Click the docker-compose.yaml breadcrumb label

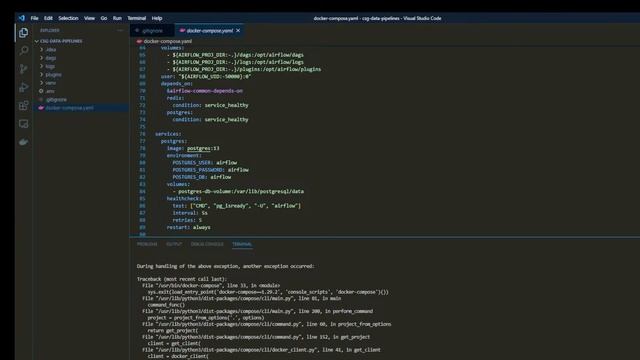click(168, 41)
